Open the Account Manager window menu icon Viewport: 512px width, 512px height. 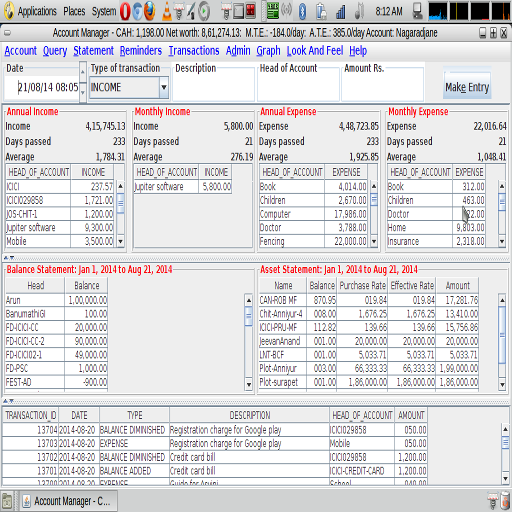point(7,33)
